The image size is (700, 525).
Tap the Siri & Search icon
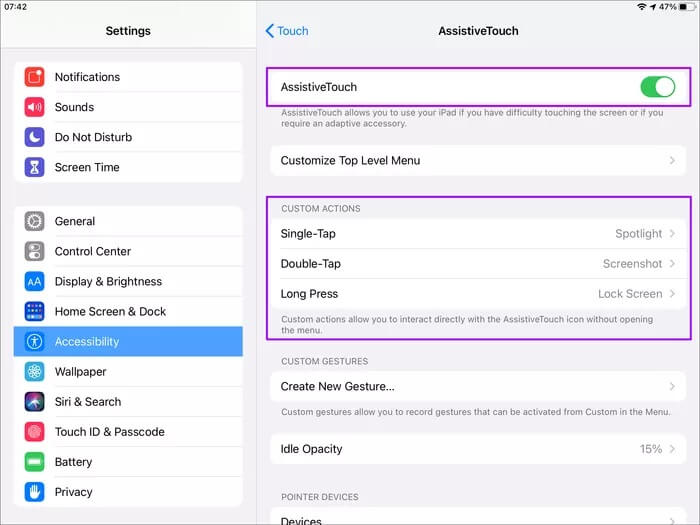click(x=35, y=402)
